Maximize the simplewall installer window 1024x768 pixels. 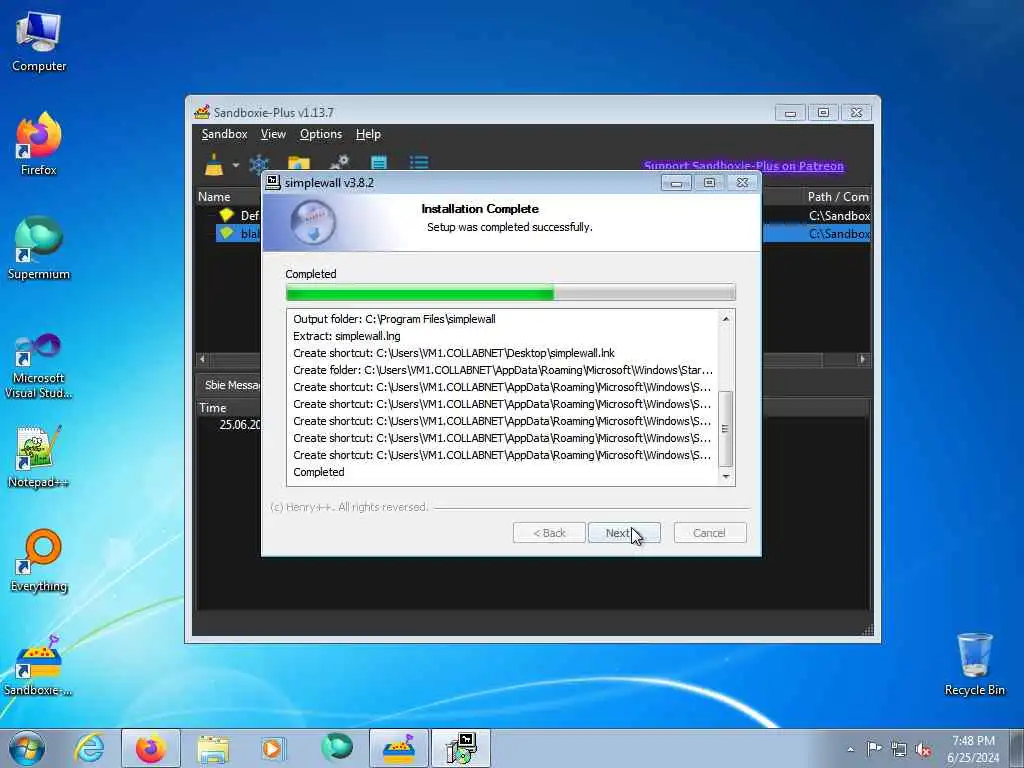709,183
